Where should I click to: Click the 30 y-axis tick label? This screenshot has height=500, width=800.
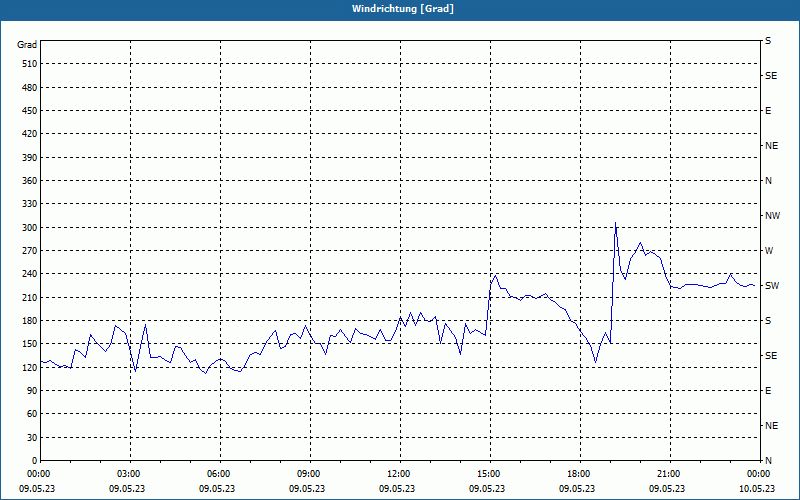coord(32,437)
